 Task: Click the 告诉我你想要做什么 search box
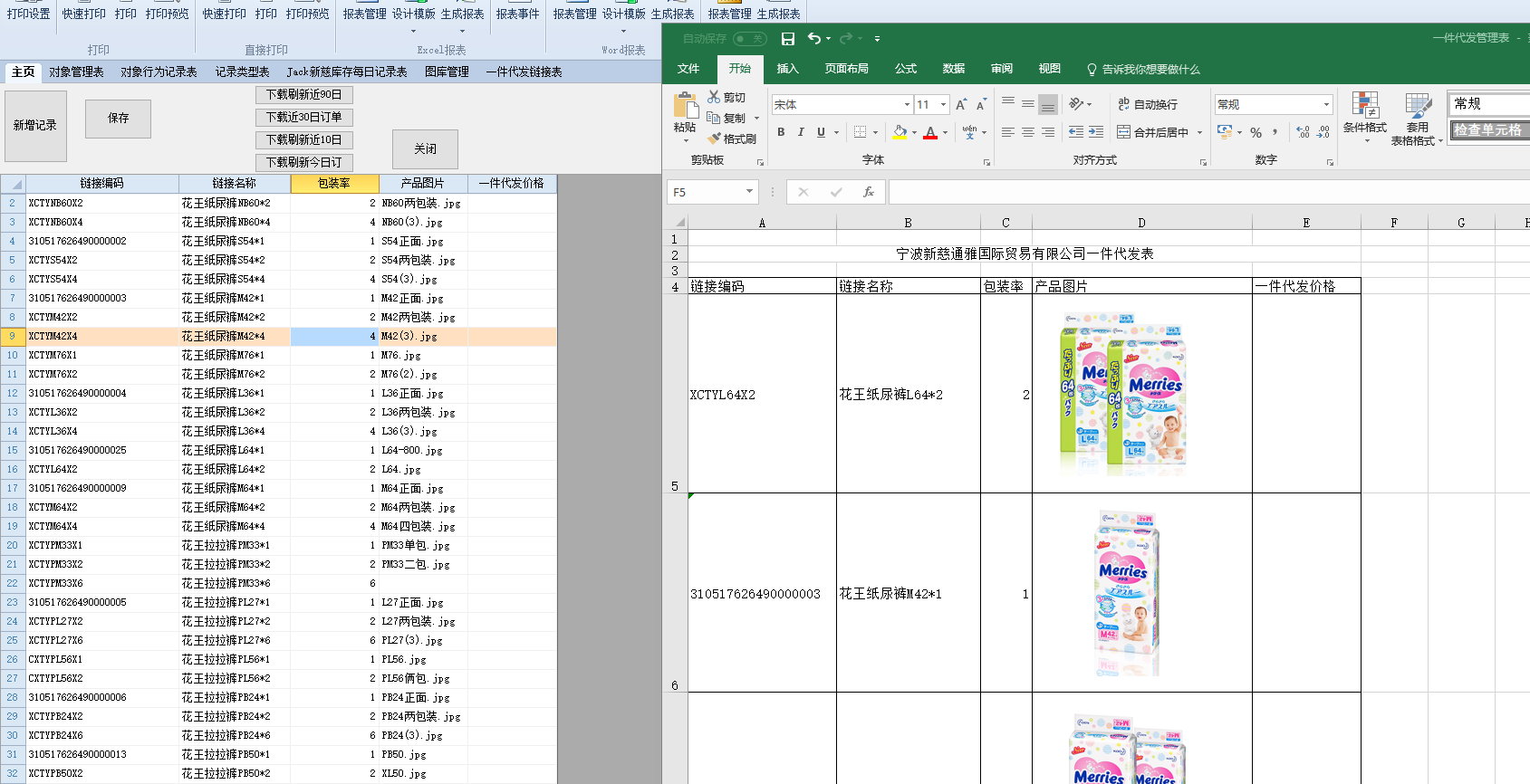click(x=1144, y=70)
